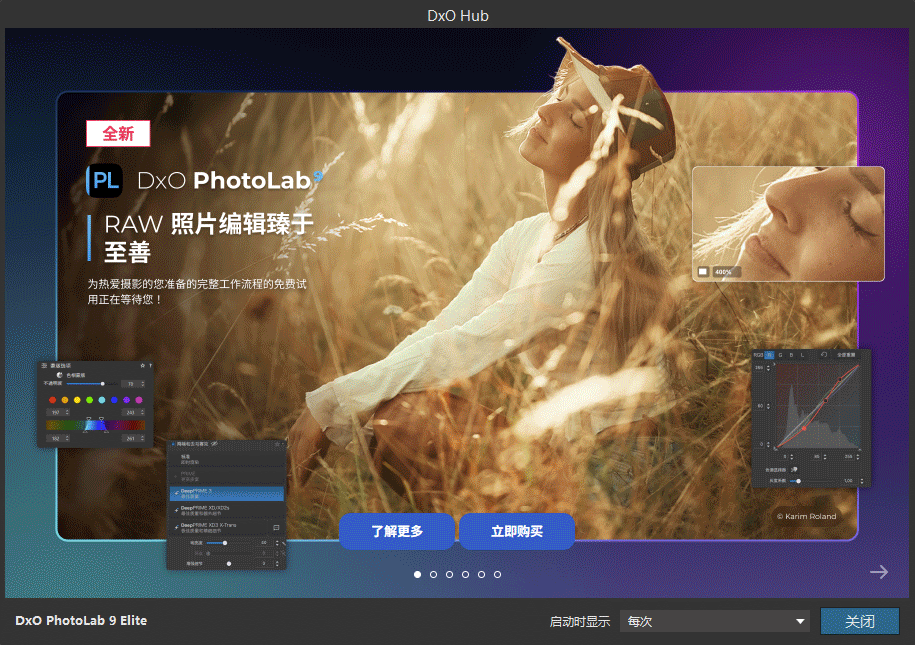The image size is (915, 645).
Task: Click the 了解更多 button
Action: tap(397, 531)
